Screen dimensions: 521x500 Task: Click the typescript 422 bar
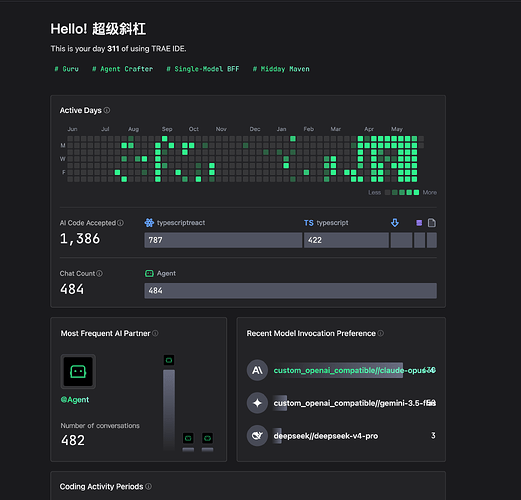point(346,240)
